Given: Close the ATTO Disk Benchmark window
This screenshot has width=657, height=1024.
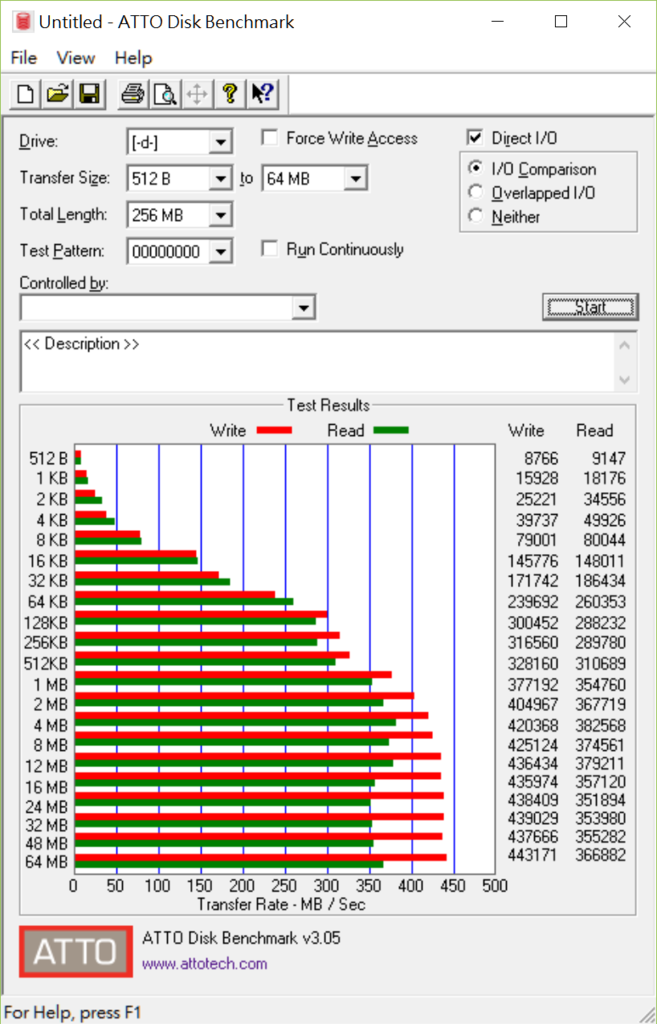Looking at the screenshot, I should tap(624, 22).
